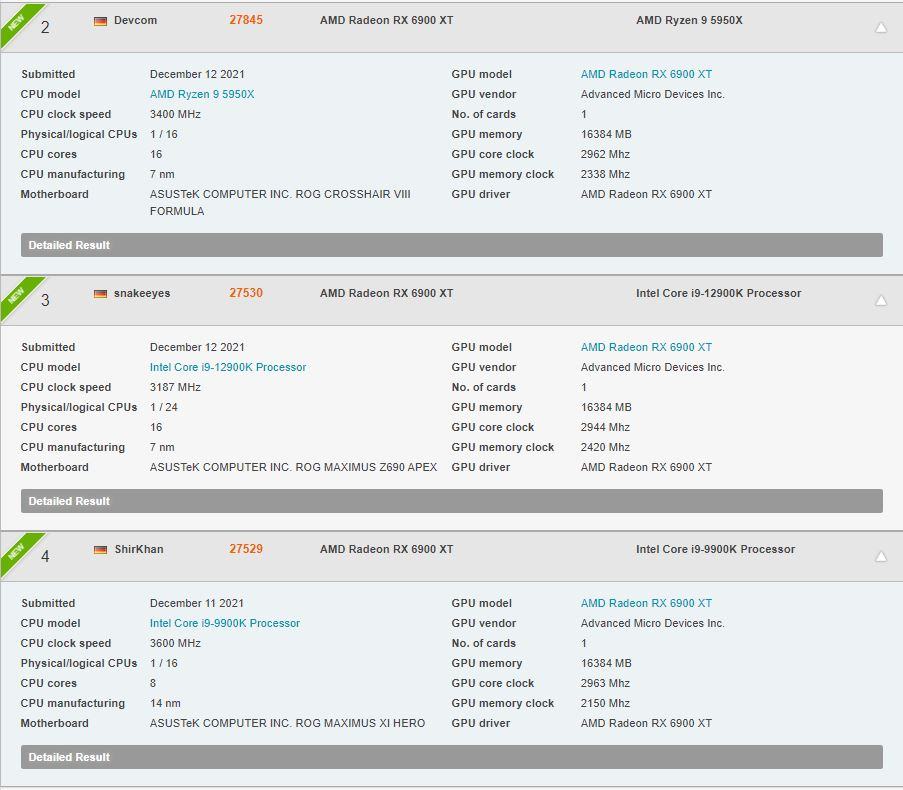903x790 pixels.
Task: Click the score 27530
Action: 246,293
